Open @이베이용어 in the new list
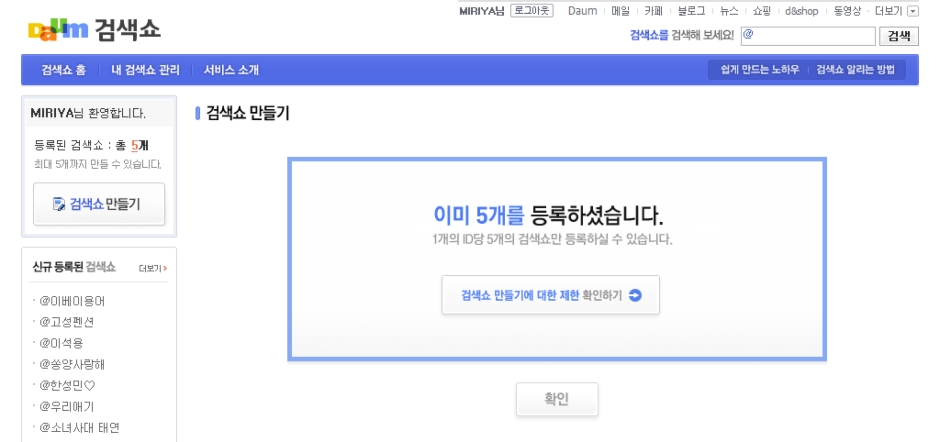The height and width of the screenshot is (442, 940). 72,301
